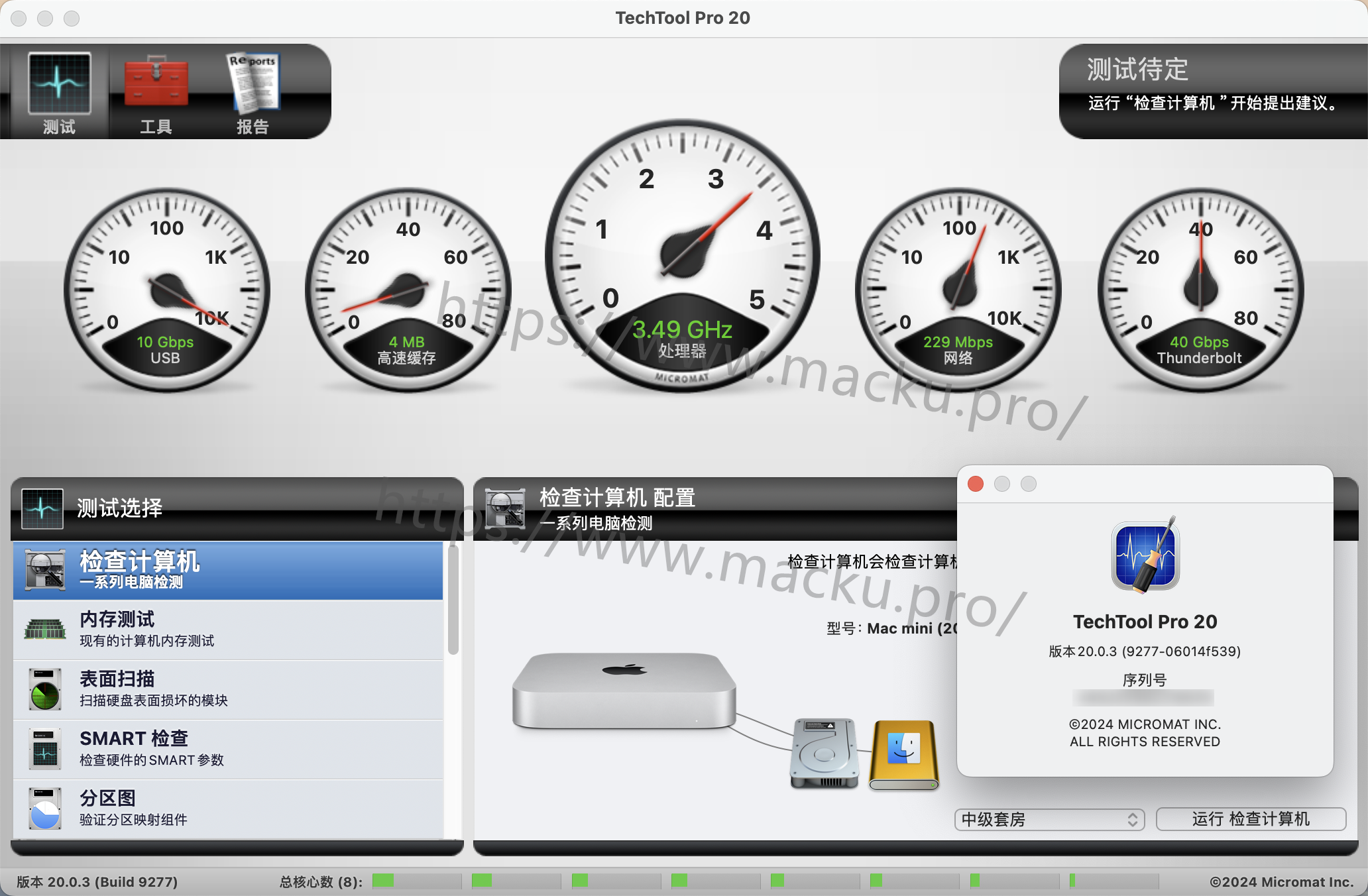
Task: Click the test list vertical scrollbar
Action: coord(453,600)
